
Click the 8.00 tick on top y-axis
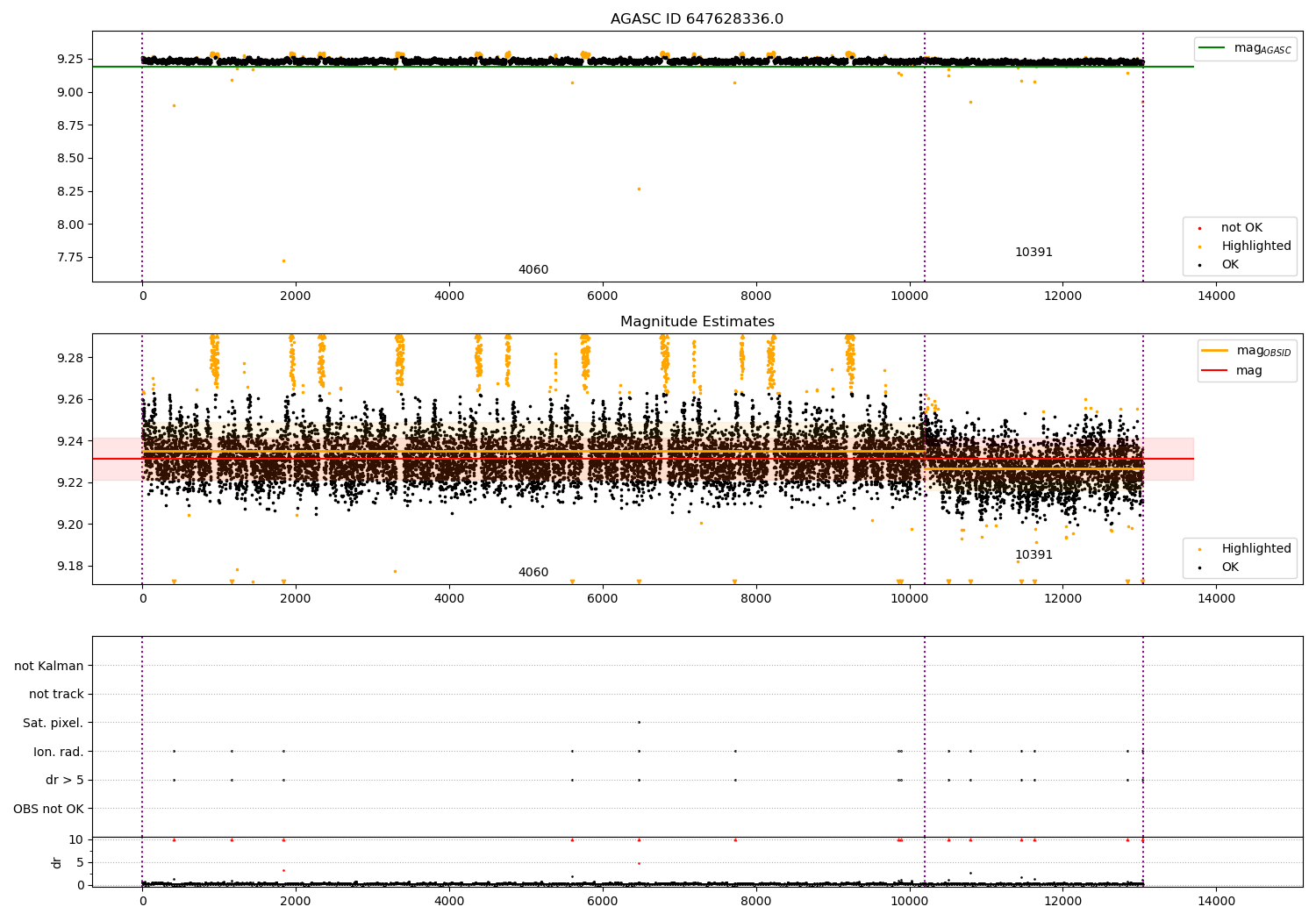click(x=70, y=225)
